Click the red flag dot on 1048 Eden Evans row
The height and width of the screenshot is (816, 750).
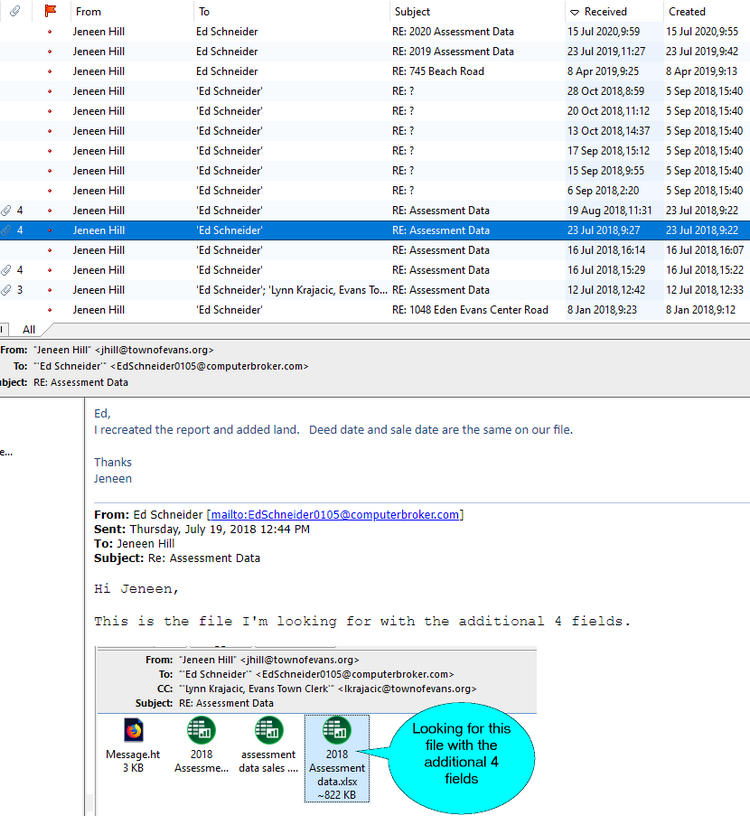(50, 310)
